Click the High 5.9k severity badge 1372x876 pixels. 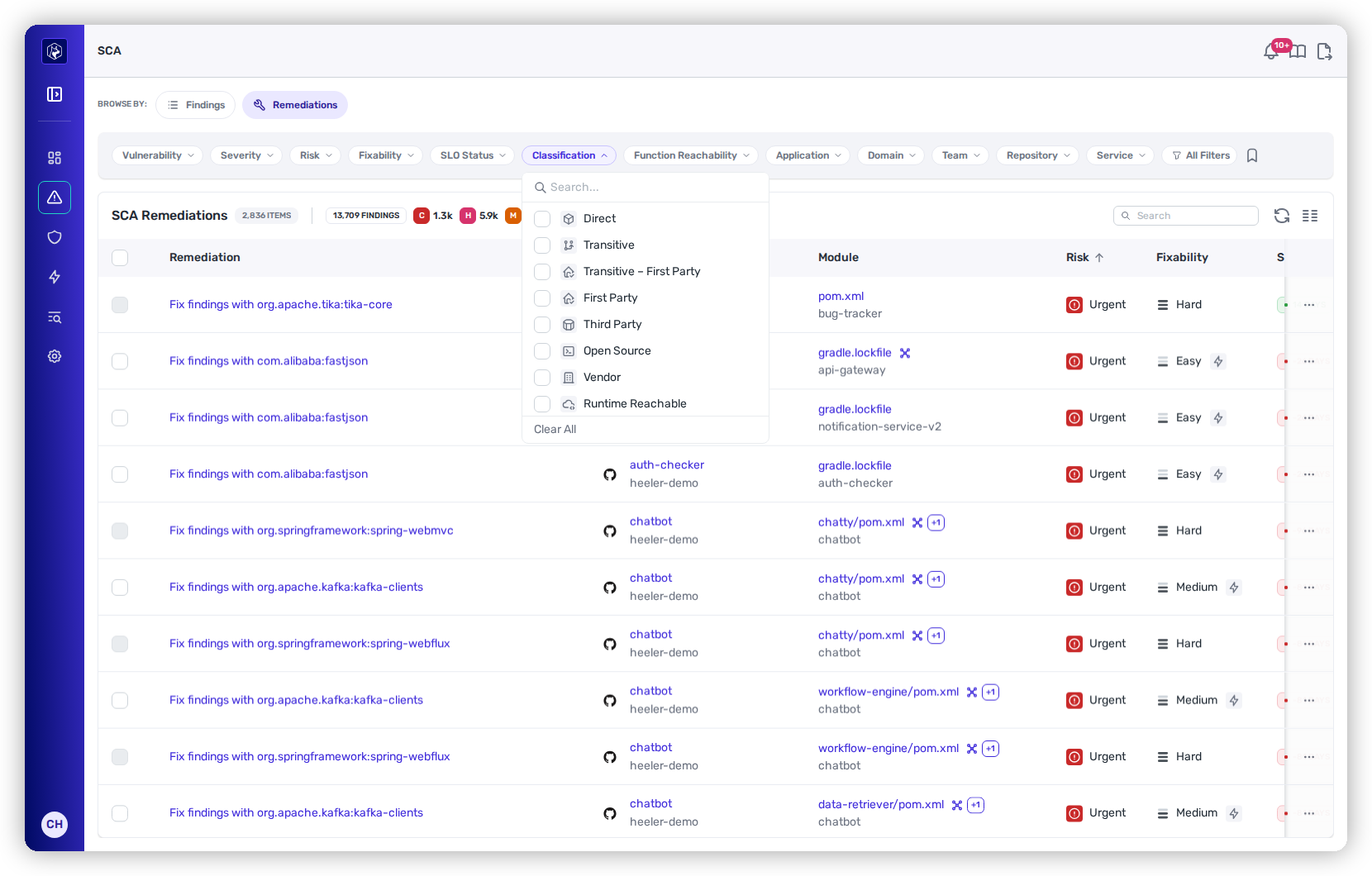pyautogui.click(x=479, y=216)
